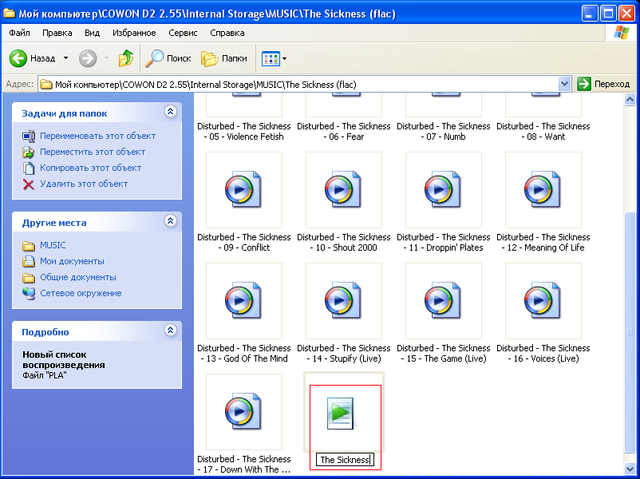The width and height of the screenshot is (640, 479).
Task: Click the vertical scrollbar thumb
Action: pyautogui.click(x=630, y=333)
